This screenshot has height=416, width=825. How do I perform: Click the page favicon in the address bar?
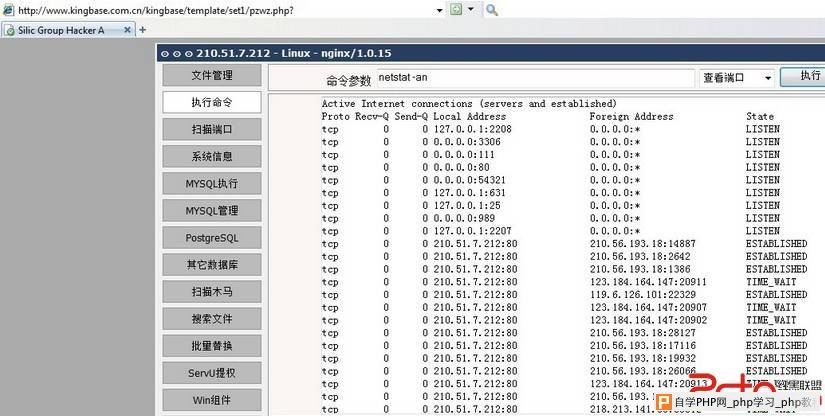10,9
